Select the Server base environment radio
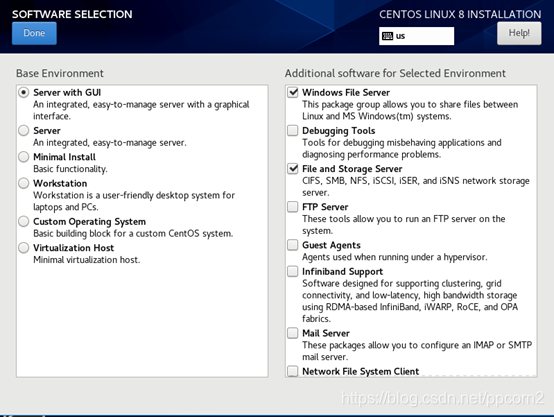 24,131
